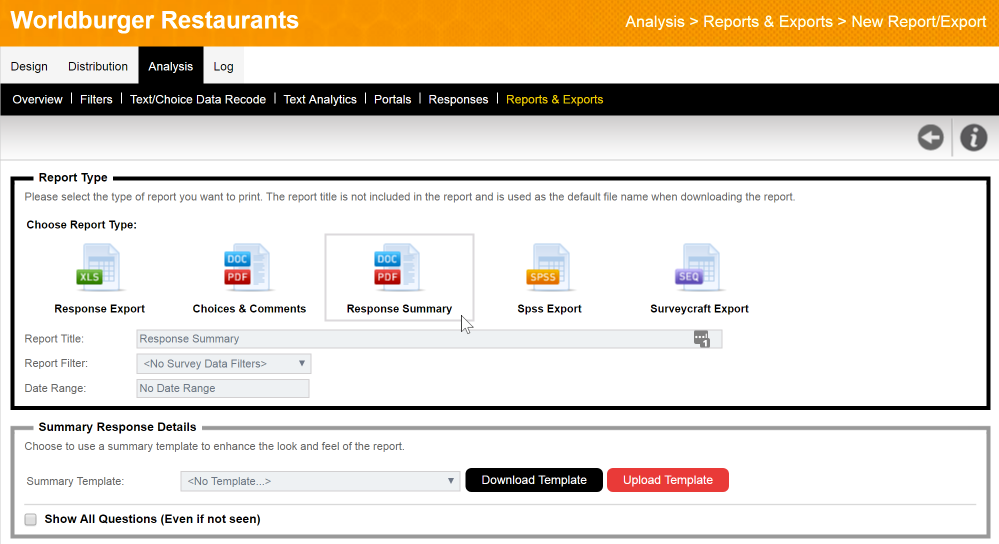
Task: Switch to the Design tab
Action: click(29, 67)
